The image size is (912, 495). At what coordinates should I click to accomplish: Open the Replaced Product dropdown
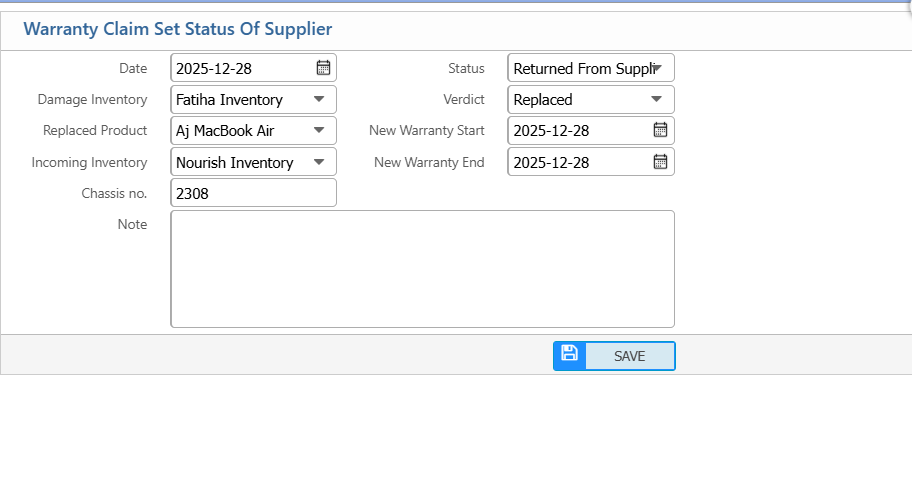click(x=319, y=130)
